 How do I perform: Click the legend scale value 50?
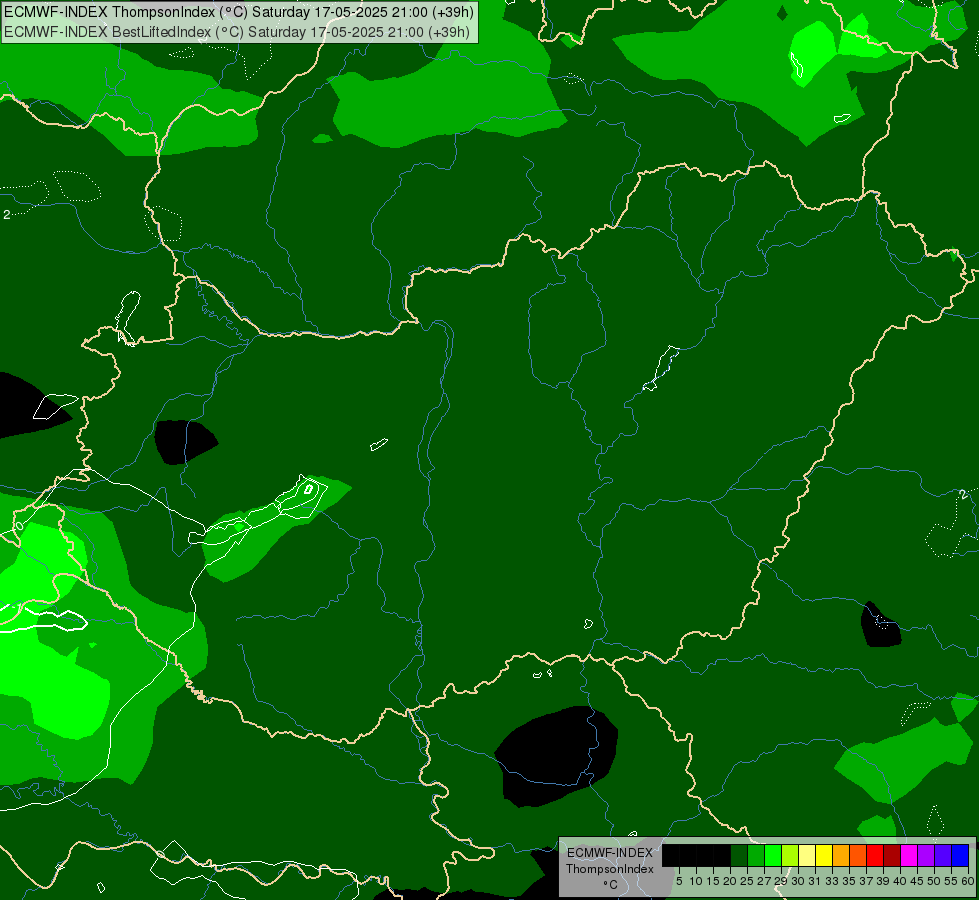(934, 881)
